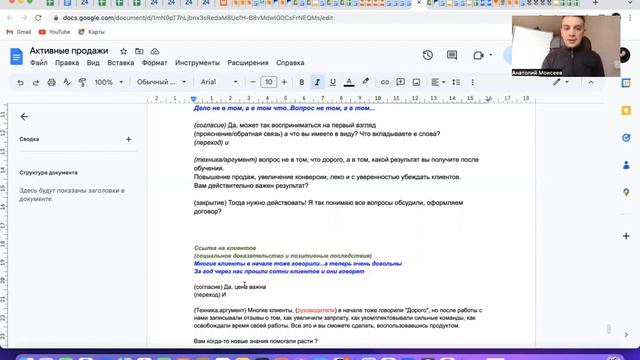Open the text color picker
This screenshot has height=360, width=640.
[349, 82]
